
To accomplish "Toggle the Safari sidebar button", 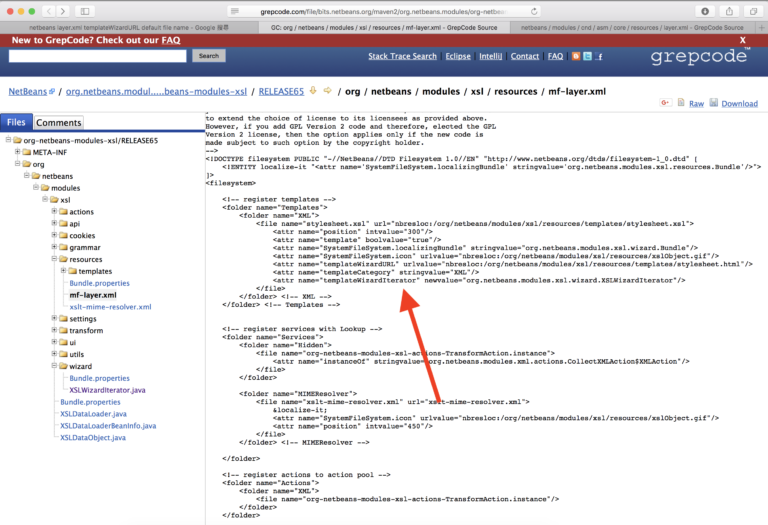I will tap(85, 11).
